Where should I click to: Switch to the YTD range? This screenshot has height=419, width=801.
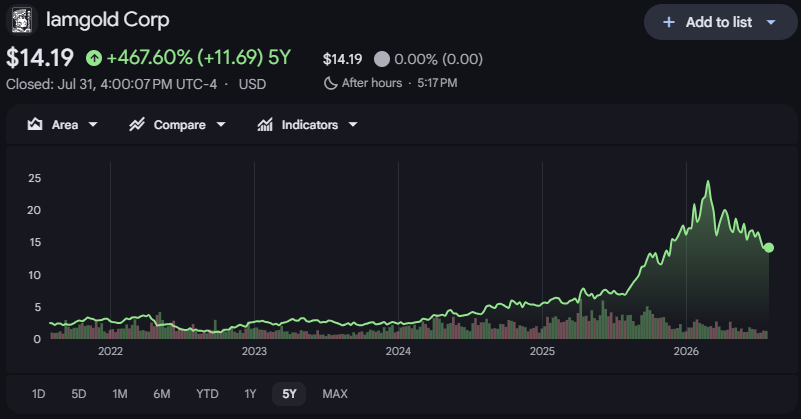tap(207, 394)
